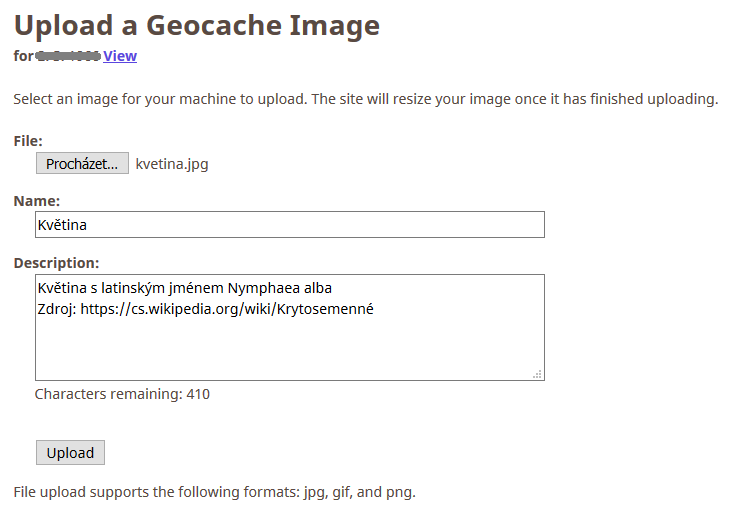Click the Name: label
This screenshot has width=732, height=512.
(x=37, y=201)
